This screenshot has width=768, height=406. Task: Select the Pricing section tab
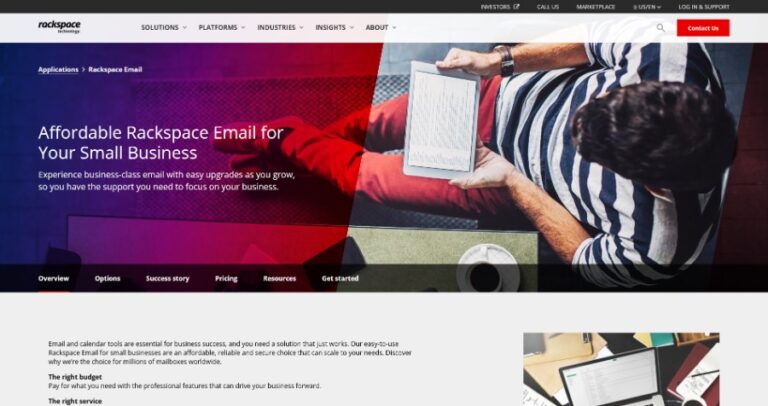pos(226,278)
